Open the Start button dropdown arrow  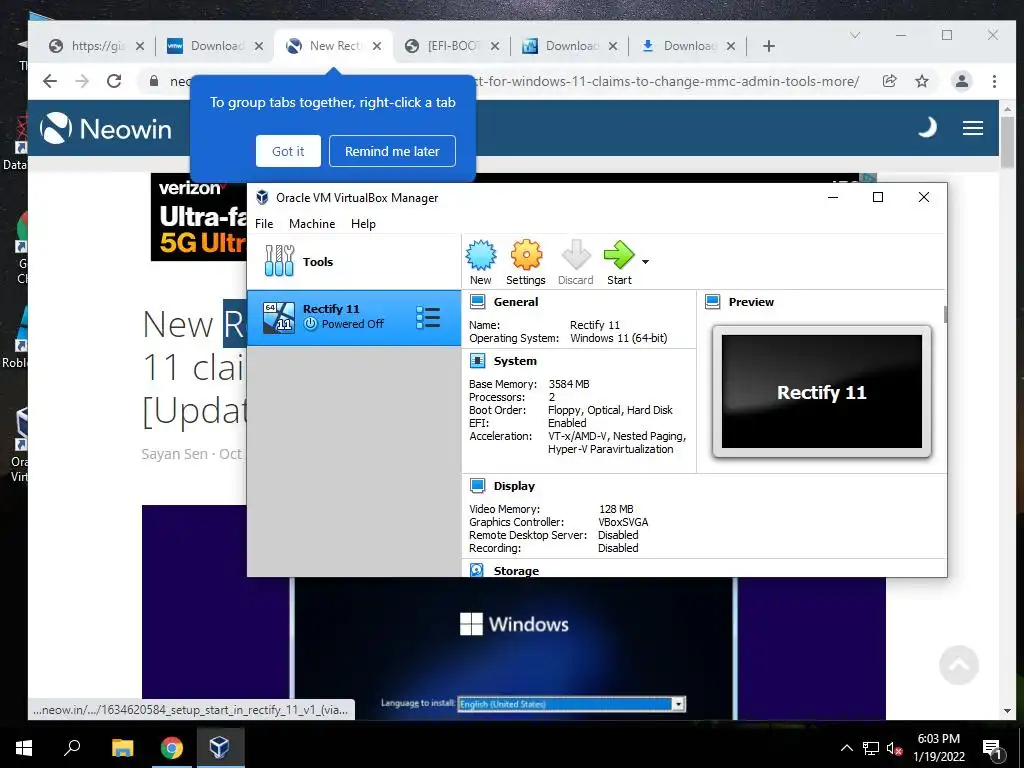tap(645, 262)
